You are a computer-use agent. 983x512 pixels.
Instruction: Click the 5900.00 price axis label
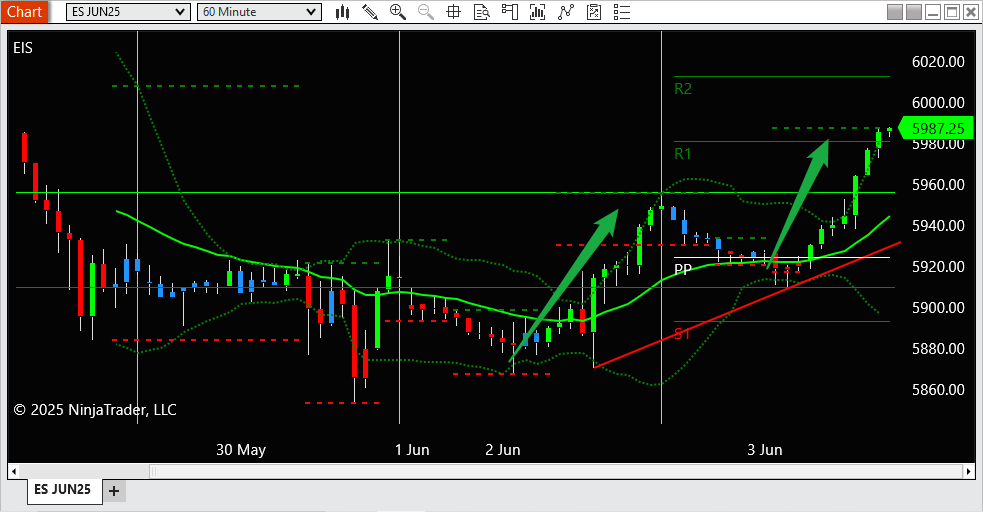(x=938, y=307)
